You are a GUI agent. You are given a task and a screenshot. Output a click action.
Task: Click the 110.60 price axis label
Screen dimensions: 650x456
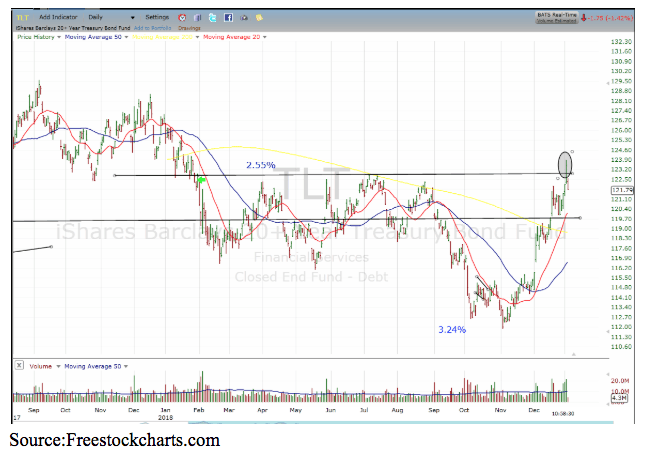(x=621, y=347)
